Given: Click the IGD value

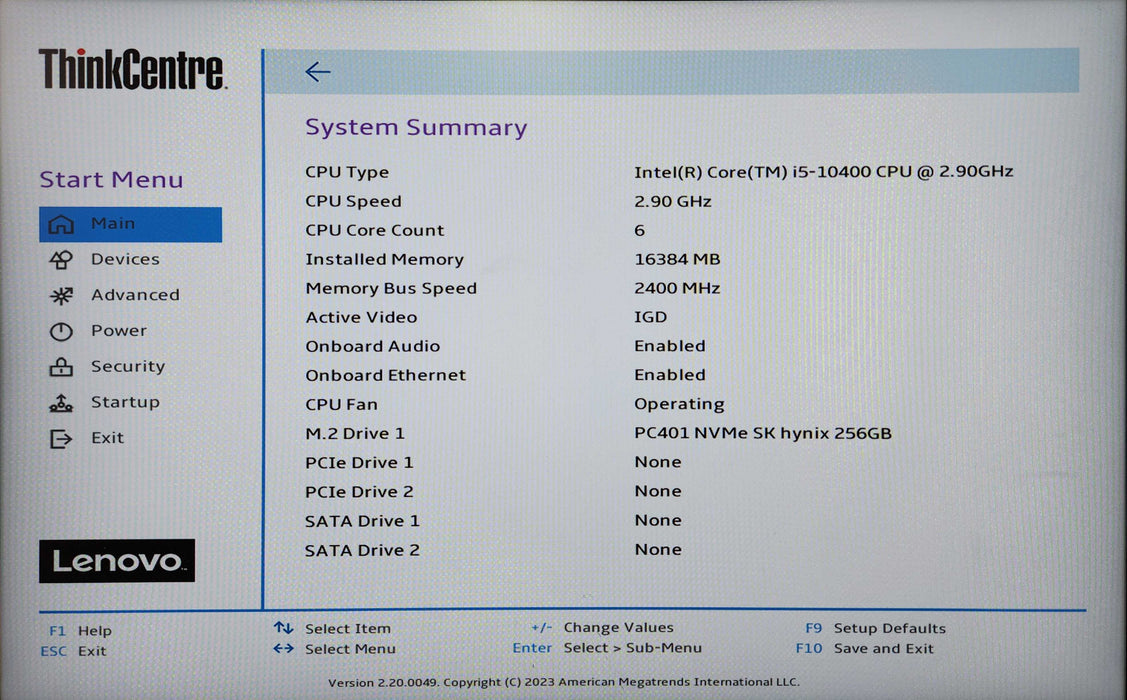Looking at the screenshot, I should pos(650,317).
